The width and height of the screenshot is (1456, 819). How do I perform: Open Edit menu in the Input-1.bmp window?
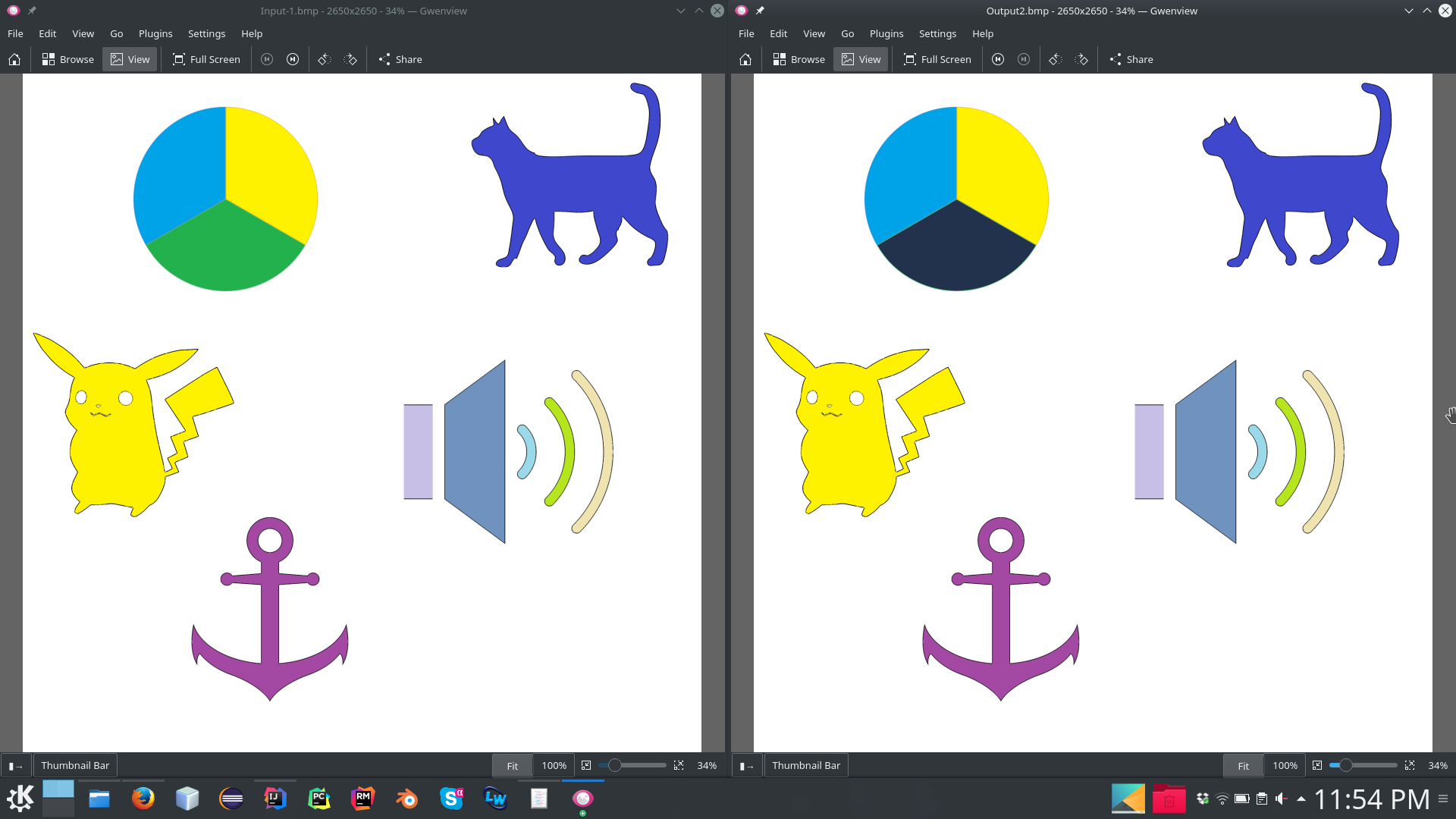[x=48, y=33]
